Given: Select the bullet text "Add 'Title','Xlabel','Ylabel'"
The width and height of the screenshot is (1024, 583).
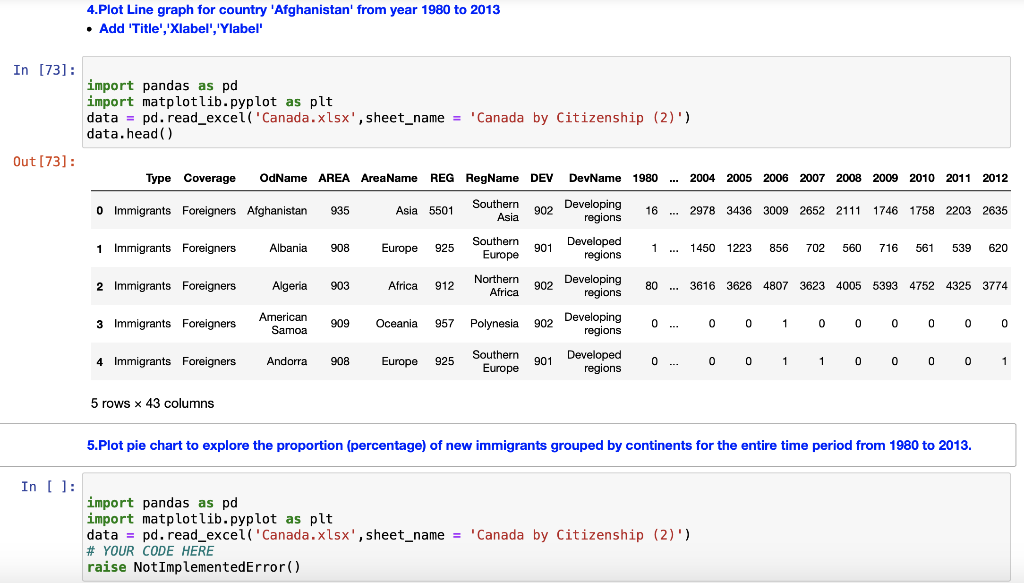Looking at the screenshot, I should (x=181, y=29).
